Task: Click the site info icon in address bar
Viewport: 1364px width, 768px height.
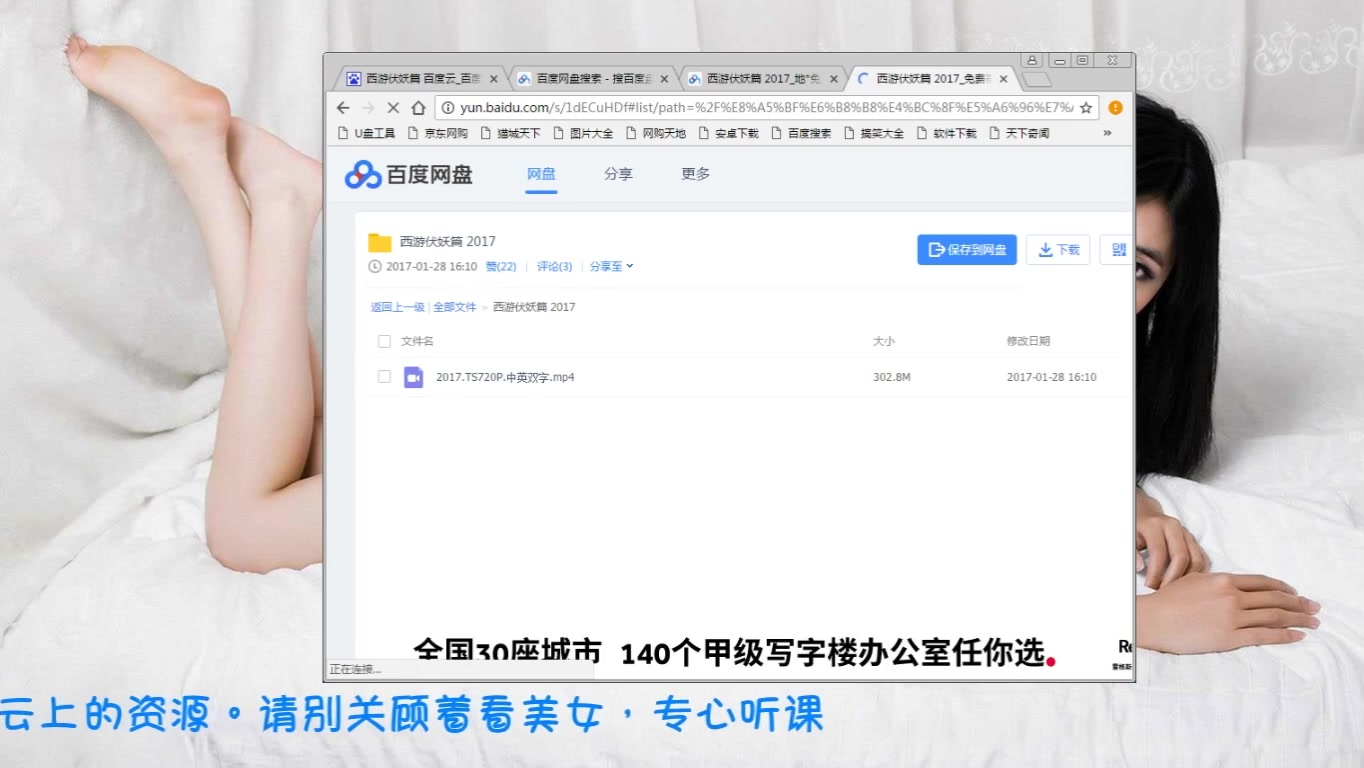Action: coord(448,108)
